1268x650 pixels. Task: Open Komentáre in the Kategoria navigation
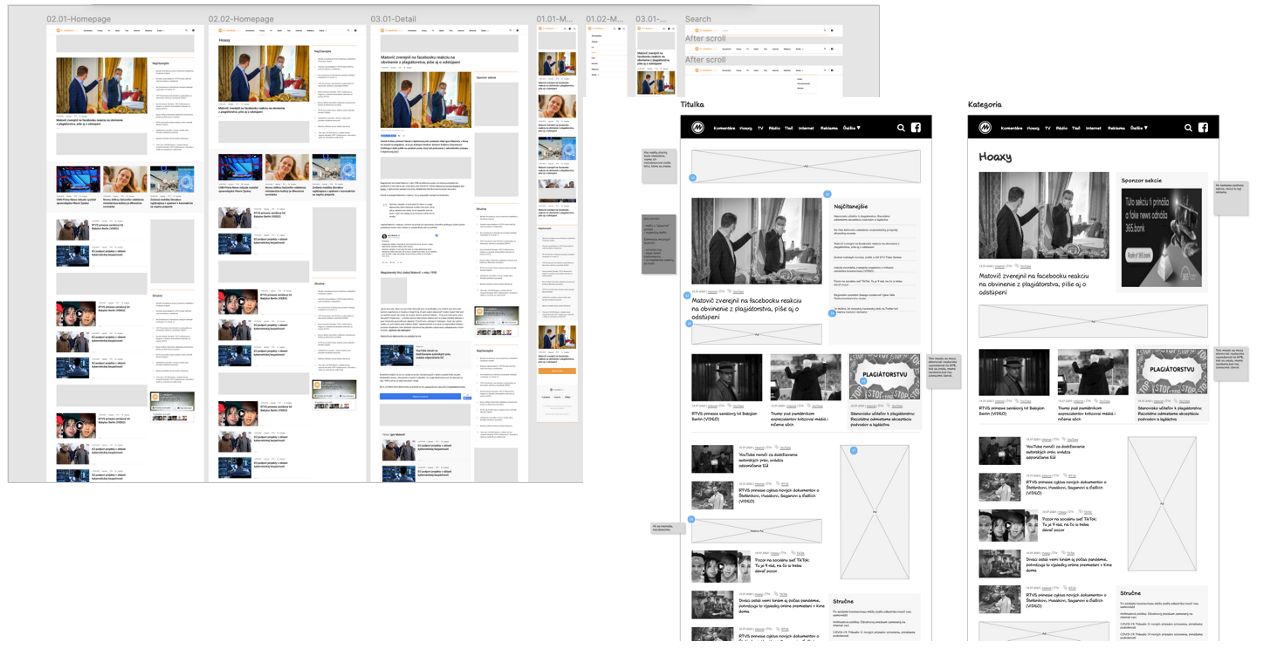(x=1012, y=128)
